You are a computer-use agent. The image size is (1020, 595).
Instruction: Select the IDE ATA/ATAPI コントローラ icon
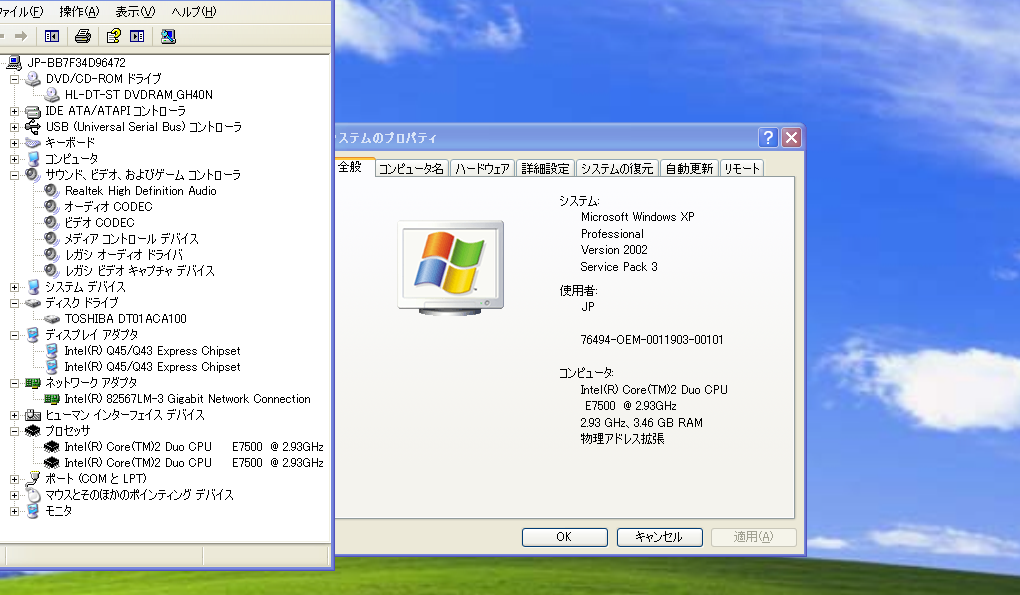[33, 111]
